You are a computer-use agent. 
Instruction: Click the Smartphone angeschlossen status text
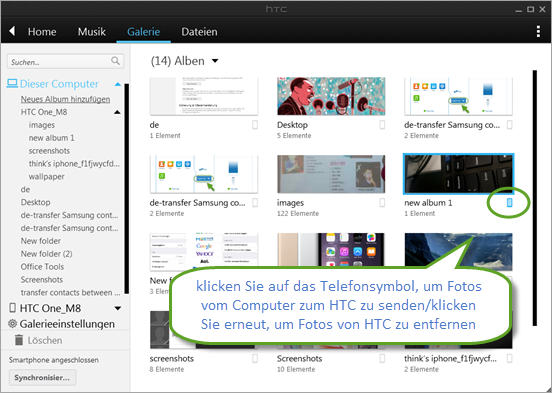54,360
